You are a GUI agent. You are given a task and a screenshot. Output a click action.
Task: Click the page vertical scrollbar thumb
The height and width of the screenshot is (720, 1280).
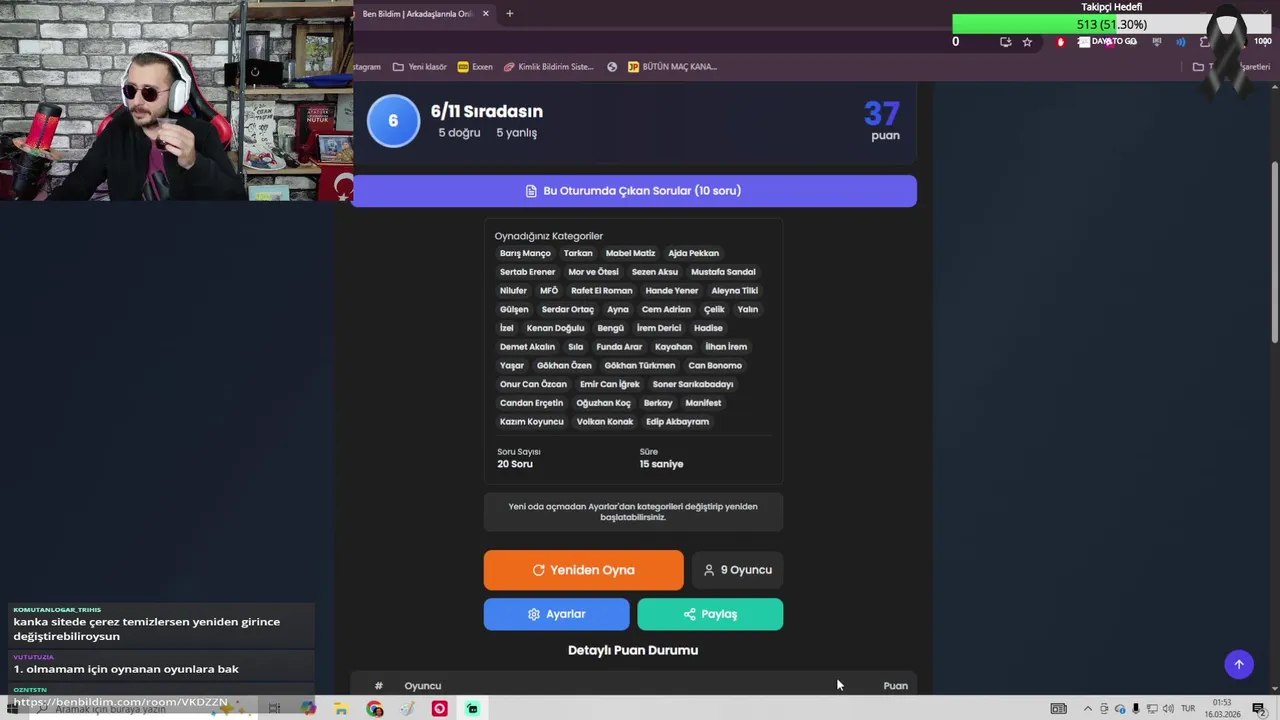1273,252
